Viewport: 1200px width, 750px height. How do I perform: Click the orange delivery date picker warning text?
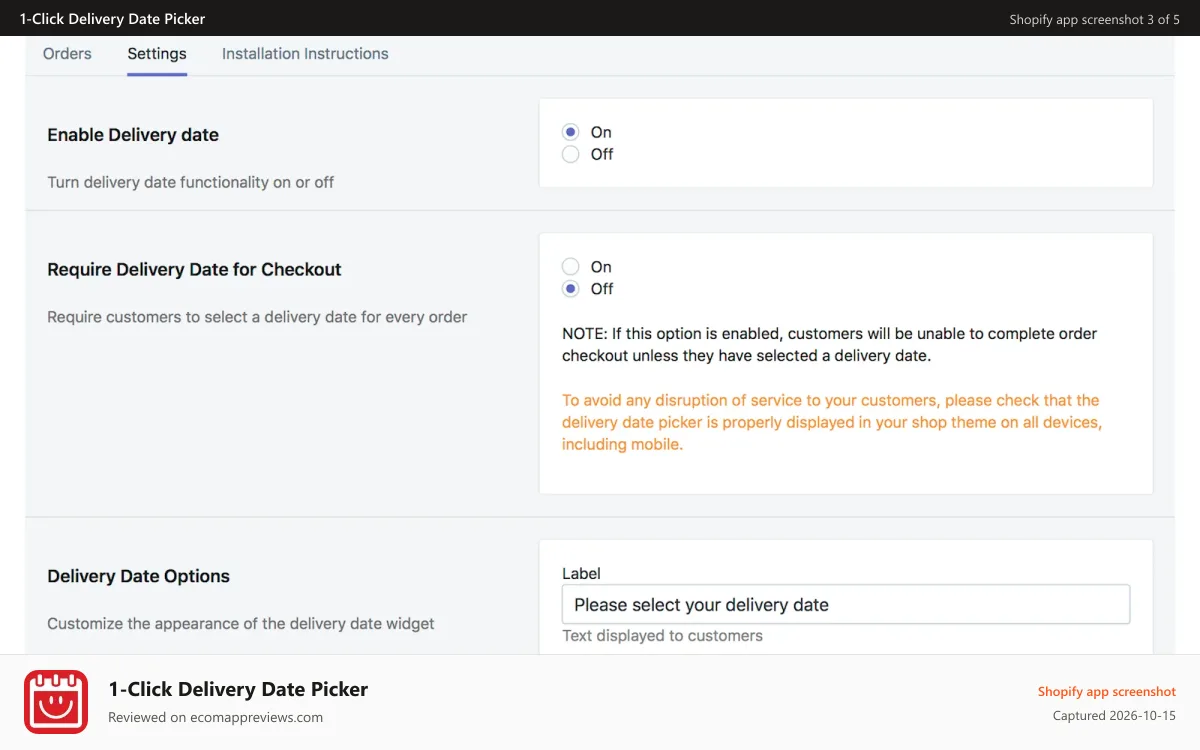coord(832,422)
